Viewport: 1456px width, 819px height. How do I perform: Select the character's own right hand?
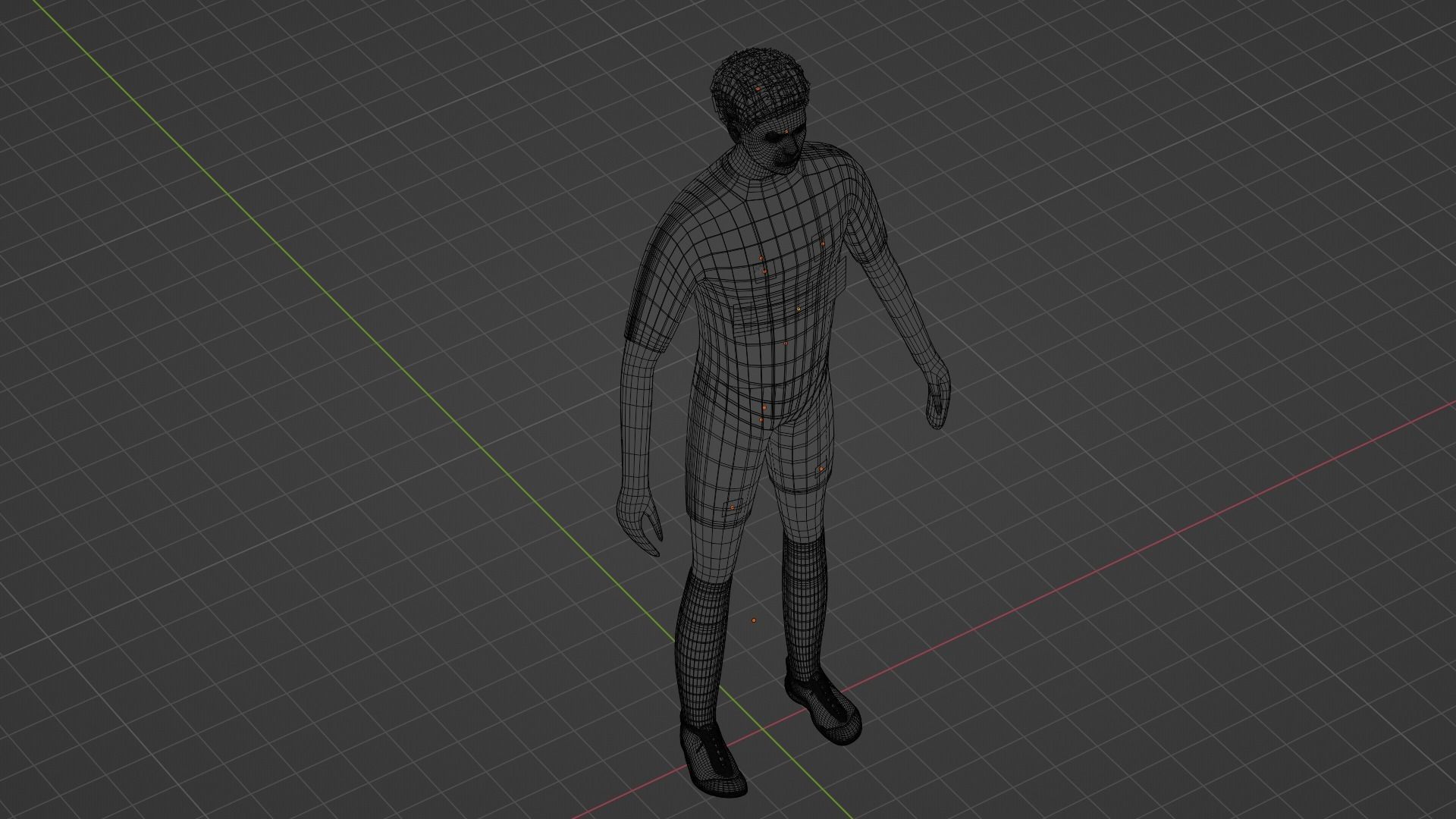click(x=639, y=520)
